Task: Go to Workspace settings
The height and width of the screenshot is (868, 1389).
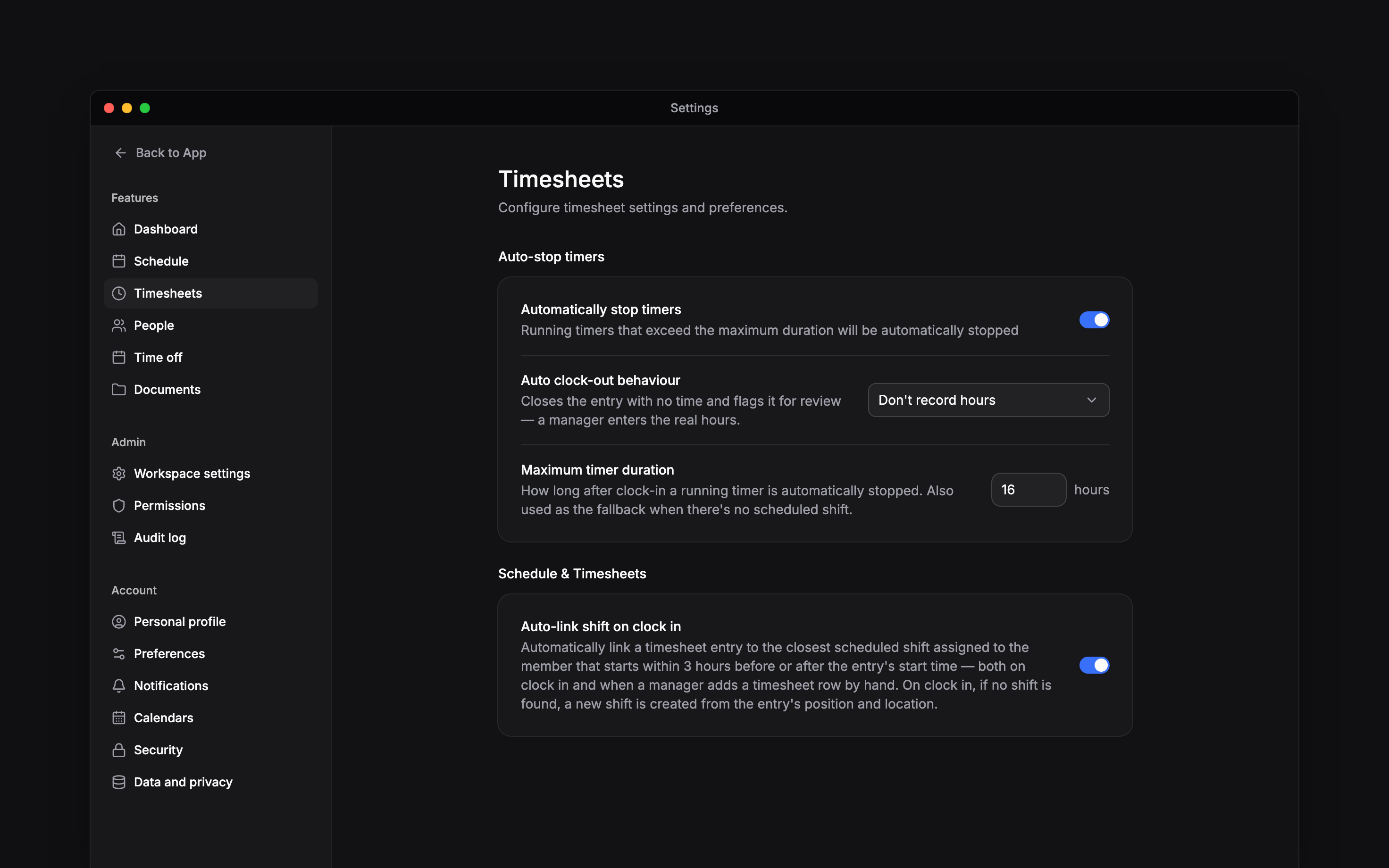Action: point(210,474)
